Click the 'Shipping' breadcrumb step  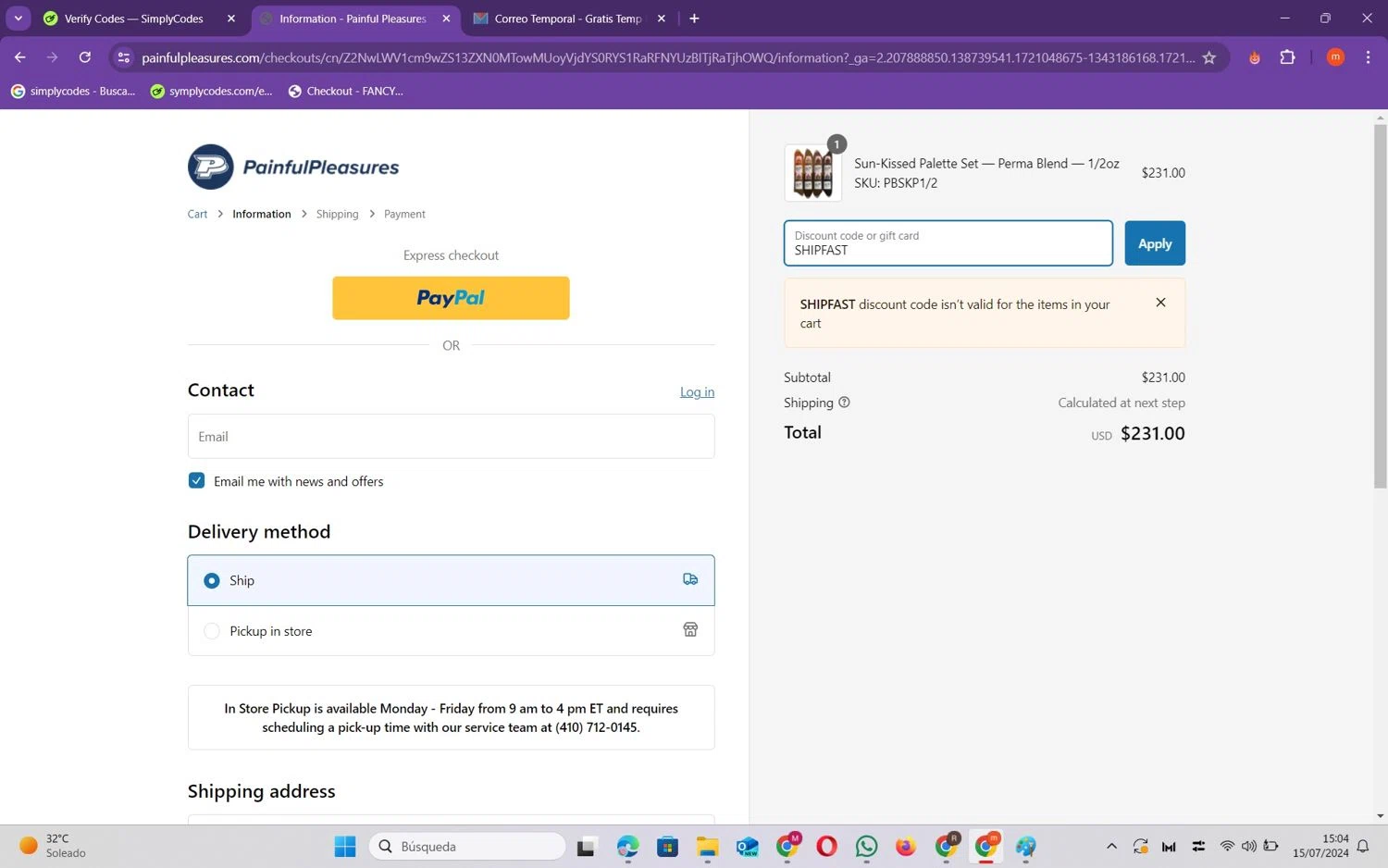point(337,214)
